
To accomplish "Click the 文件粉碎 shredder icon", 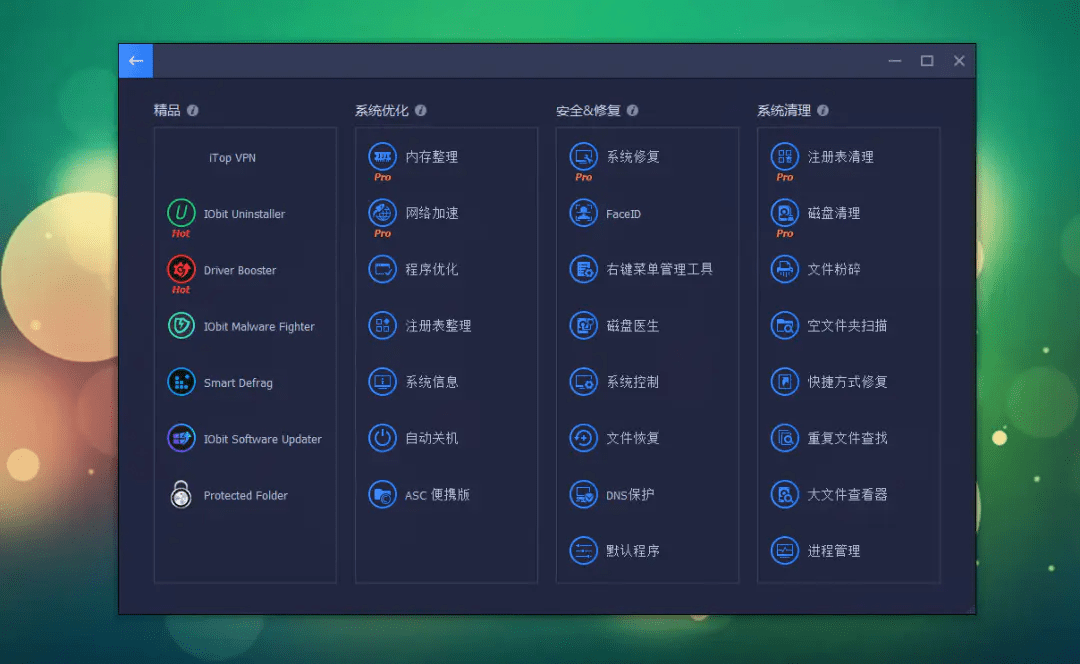I will 785,269.
